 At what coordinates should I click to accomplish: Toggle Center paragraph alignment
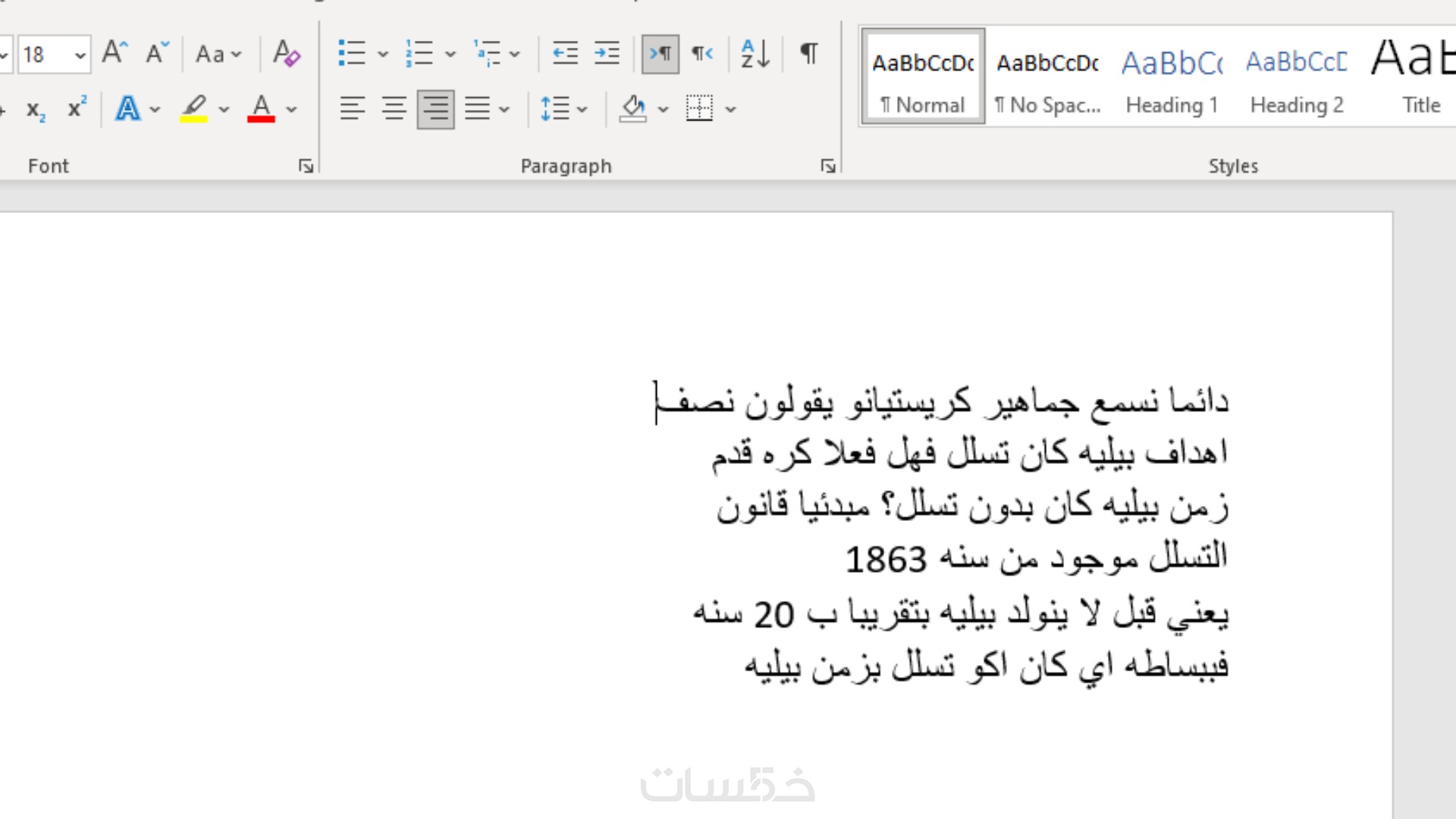394,109
